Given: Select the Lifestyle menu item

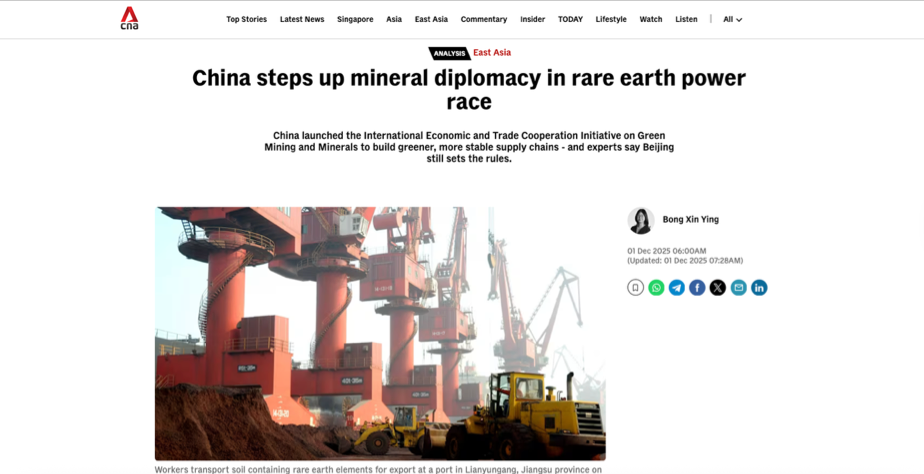Looking at the screenshot, I should tap(610, 19).
